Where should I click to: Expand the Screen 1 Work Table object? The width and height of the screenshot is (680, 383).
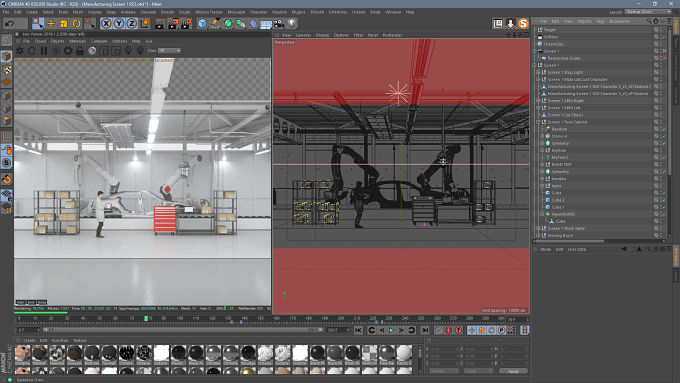(x=538, y=228)
